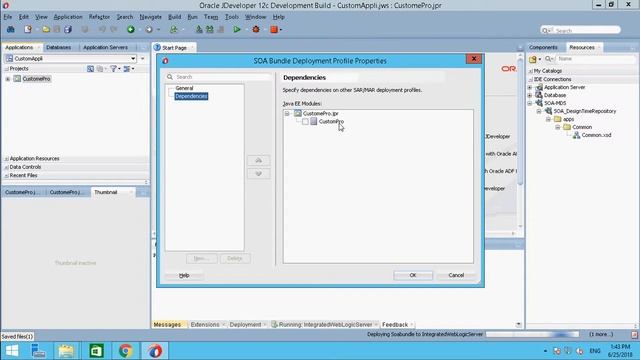Screen dimensions: 640x360
Task: Click the Resources Name filter field
Action: [596, 59]
